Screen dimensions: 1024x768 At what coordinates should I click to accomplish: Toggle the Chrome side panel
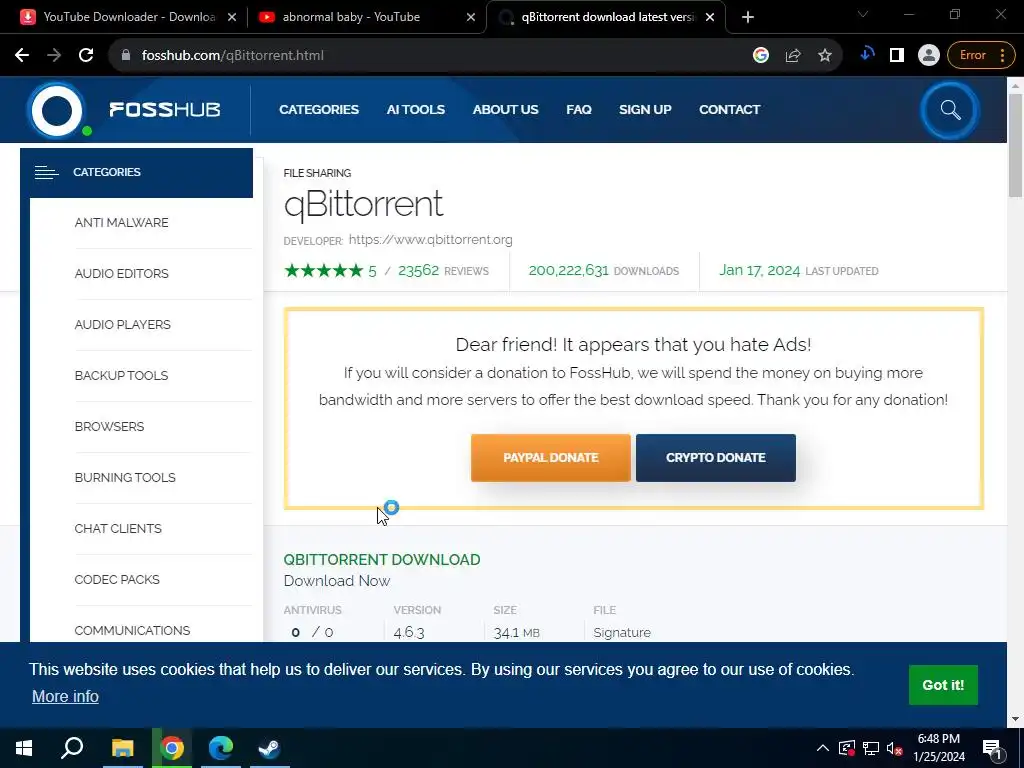(897, 56)
